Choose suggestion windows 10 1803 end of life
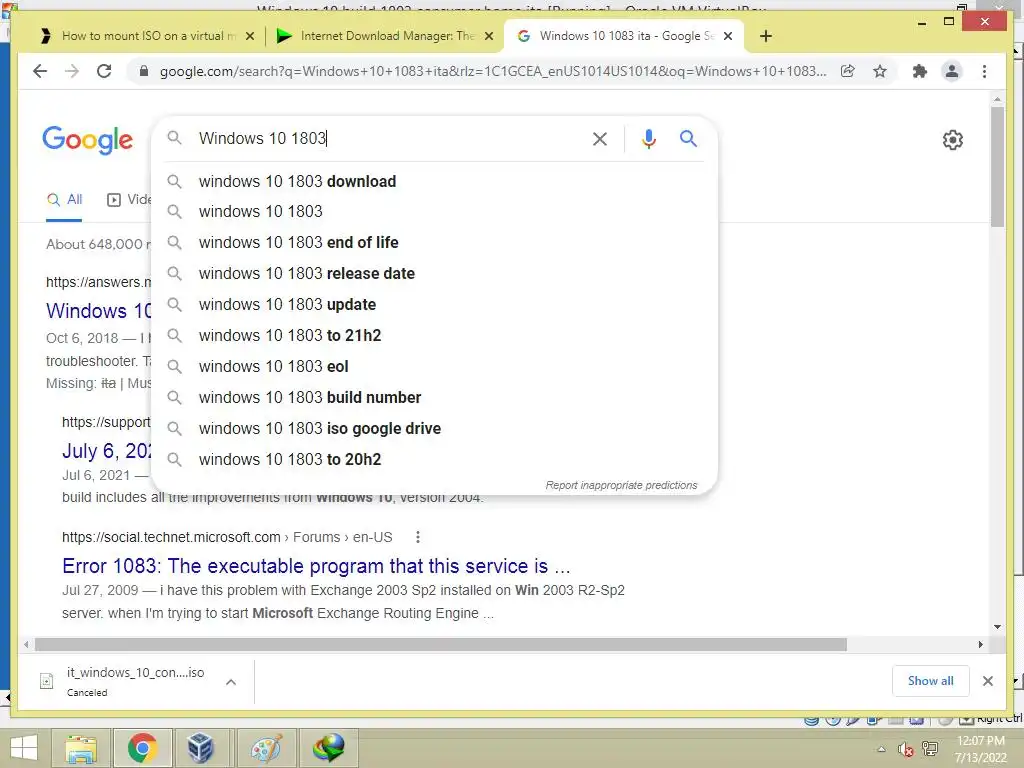The height and width of the screenshot is (768, 1024). pos(434,242)
